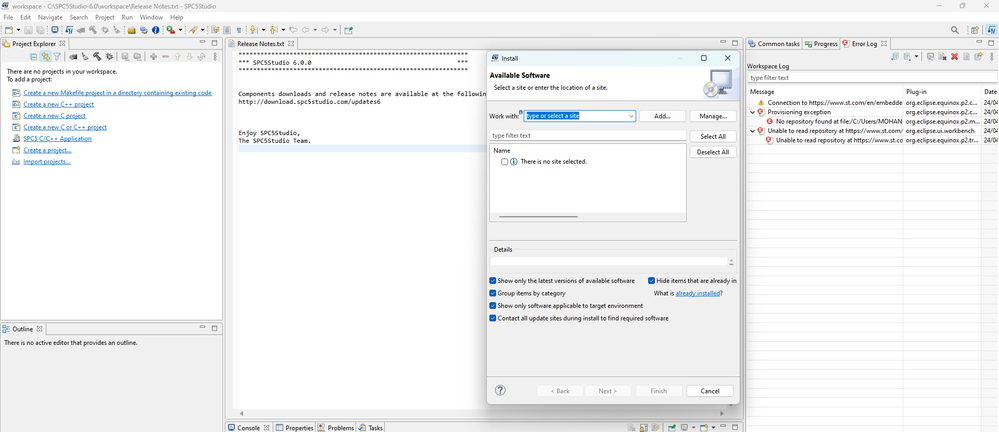Image resolution: width=999 pixels, height=432 pixels.
Task: Open the Work with site dropdown arrow
Action: (x=631, y=116)
